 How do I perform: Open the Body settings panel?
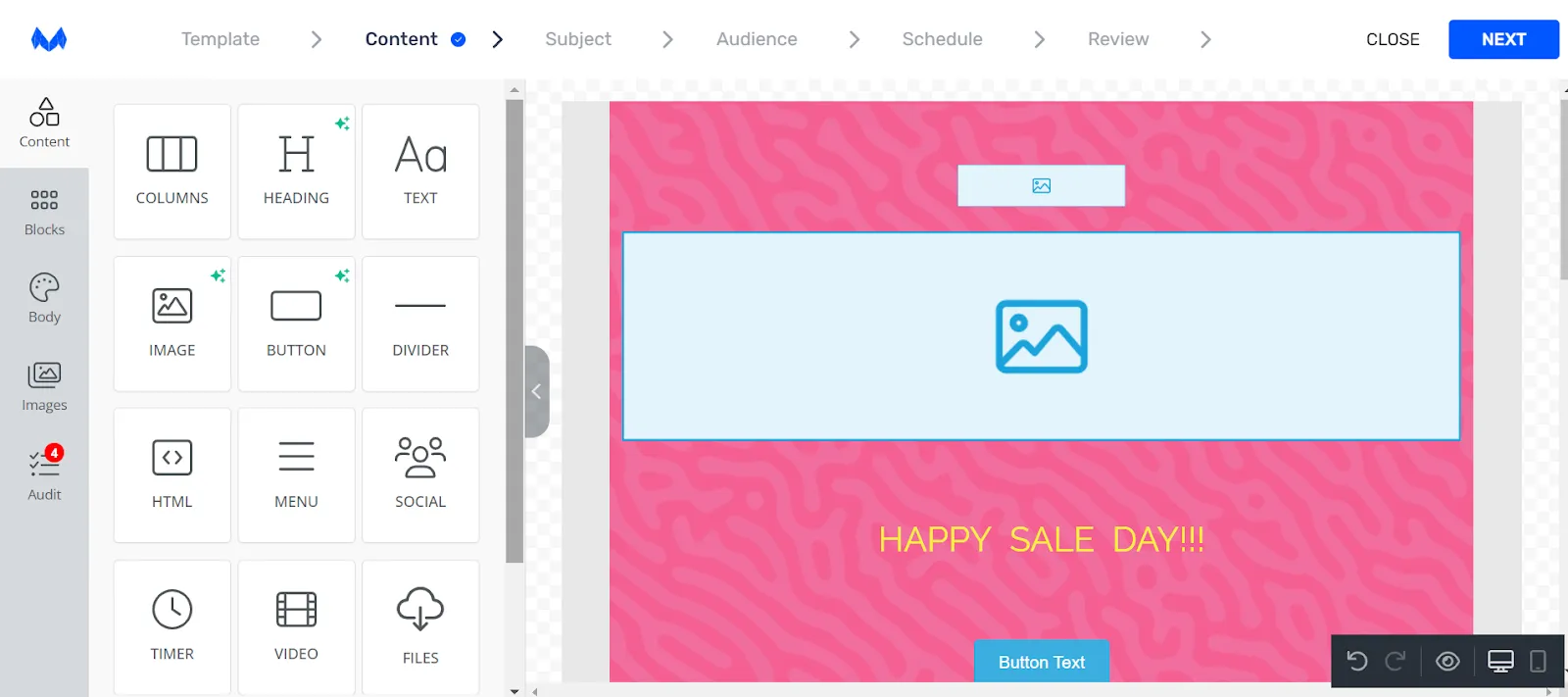click(44, 299)
